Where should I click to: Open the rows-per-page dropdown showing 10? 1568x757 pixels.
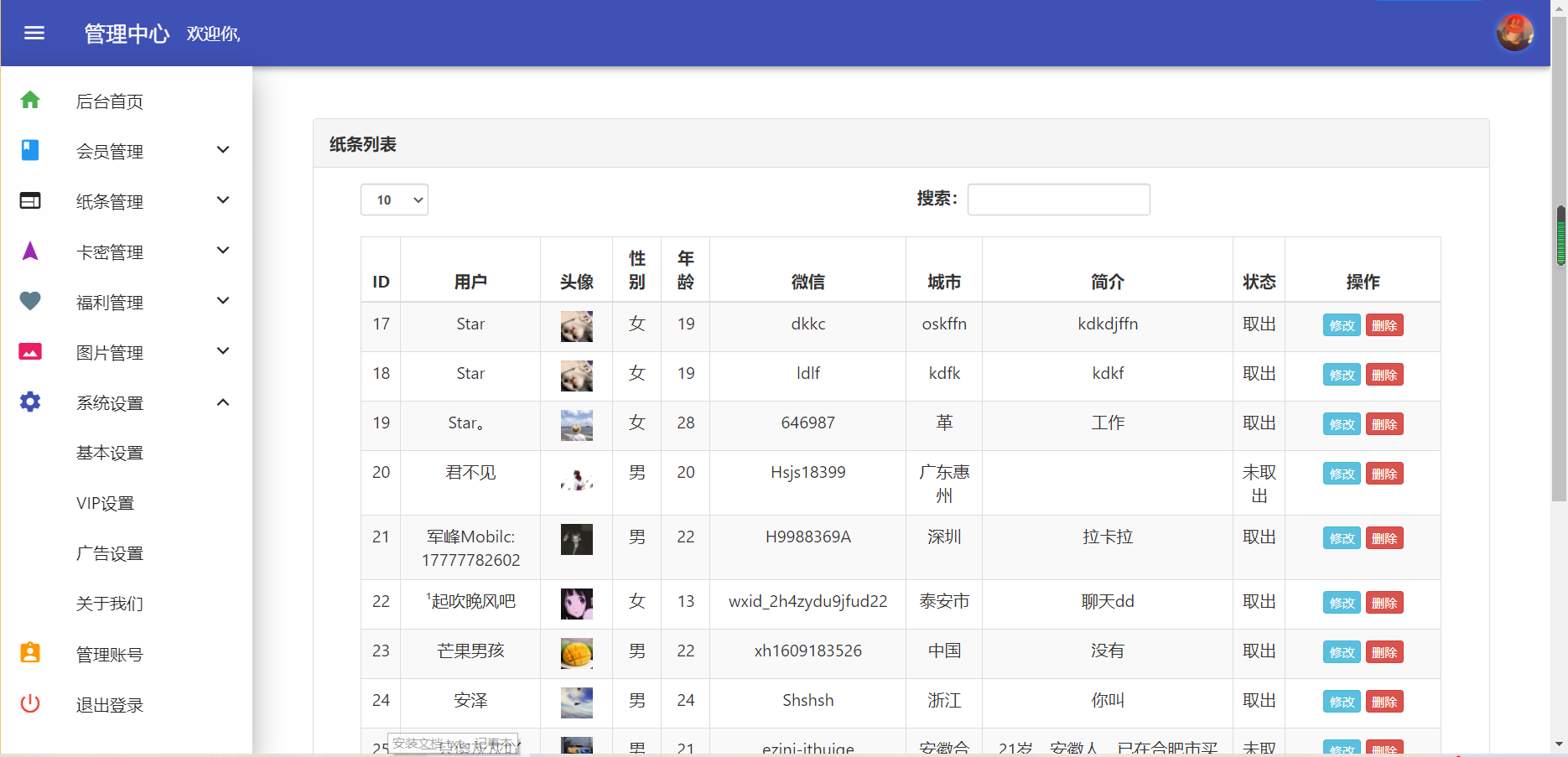tap(394, 200)
